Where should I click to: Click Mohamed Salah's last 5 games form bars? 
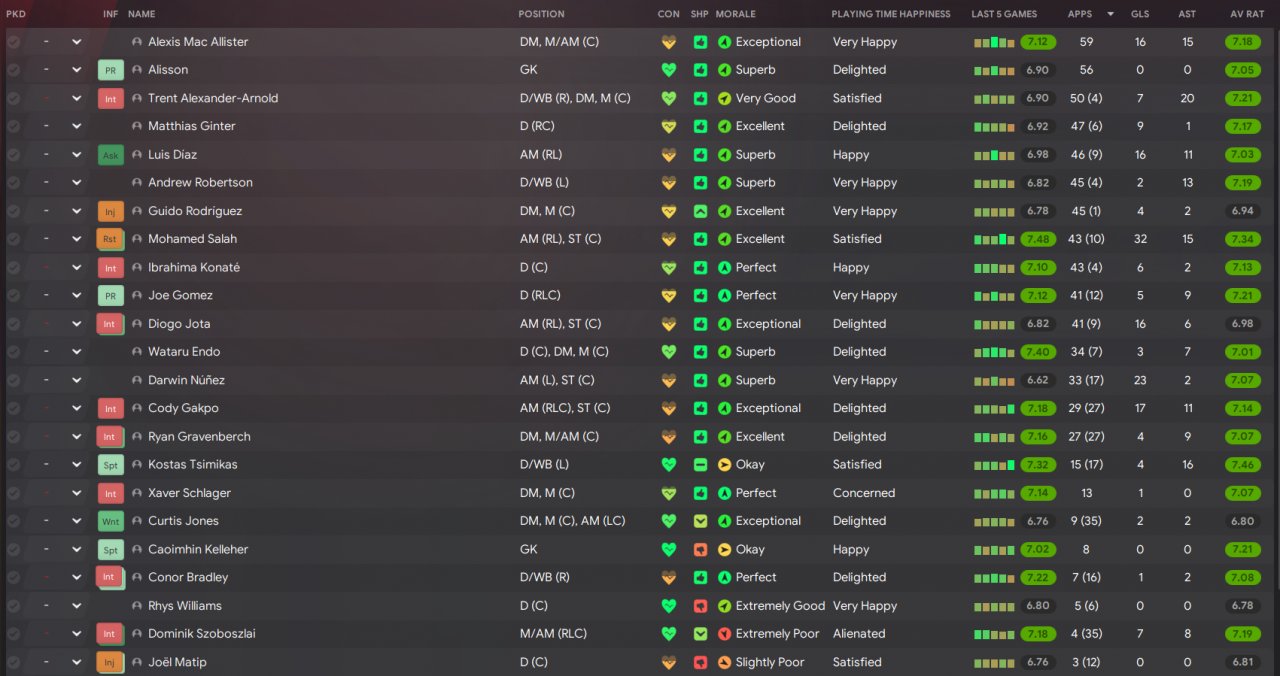(x=994, y=240)
